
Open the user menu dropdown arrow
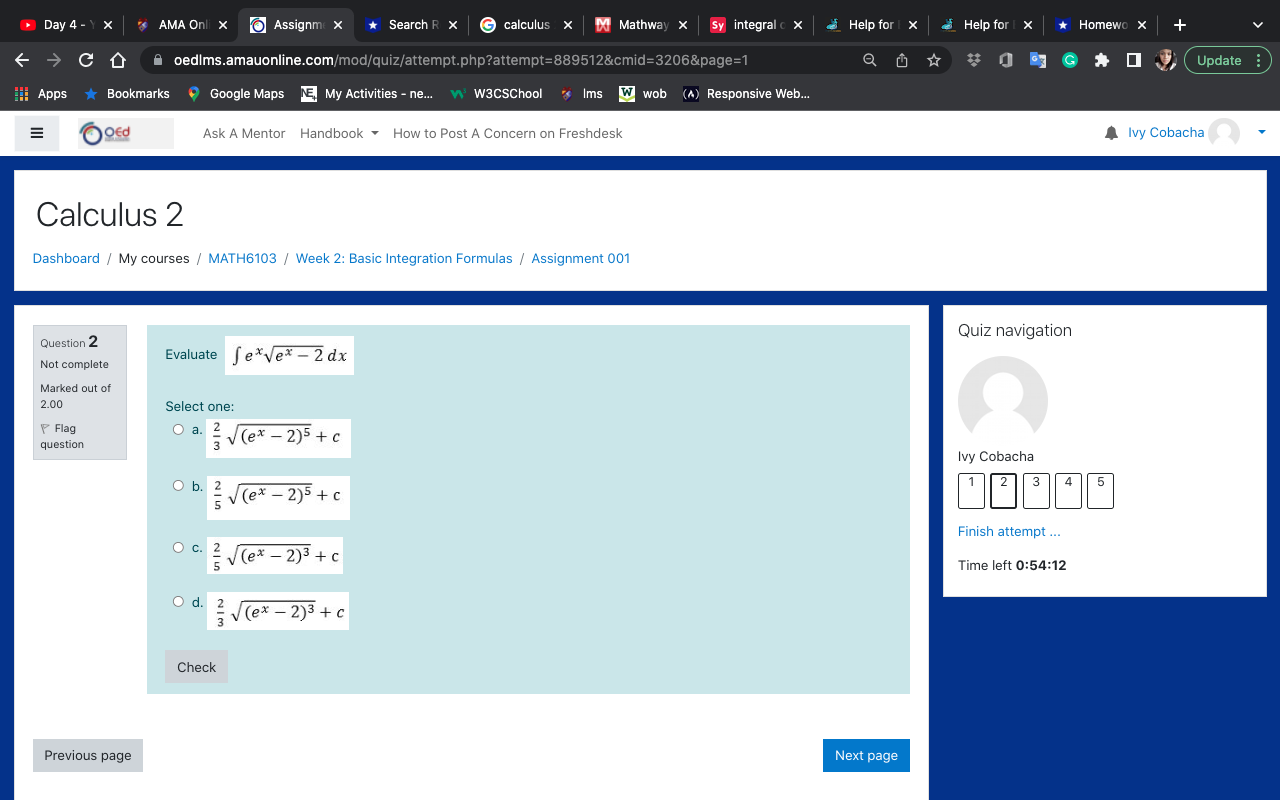(x=1261, y=132)
